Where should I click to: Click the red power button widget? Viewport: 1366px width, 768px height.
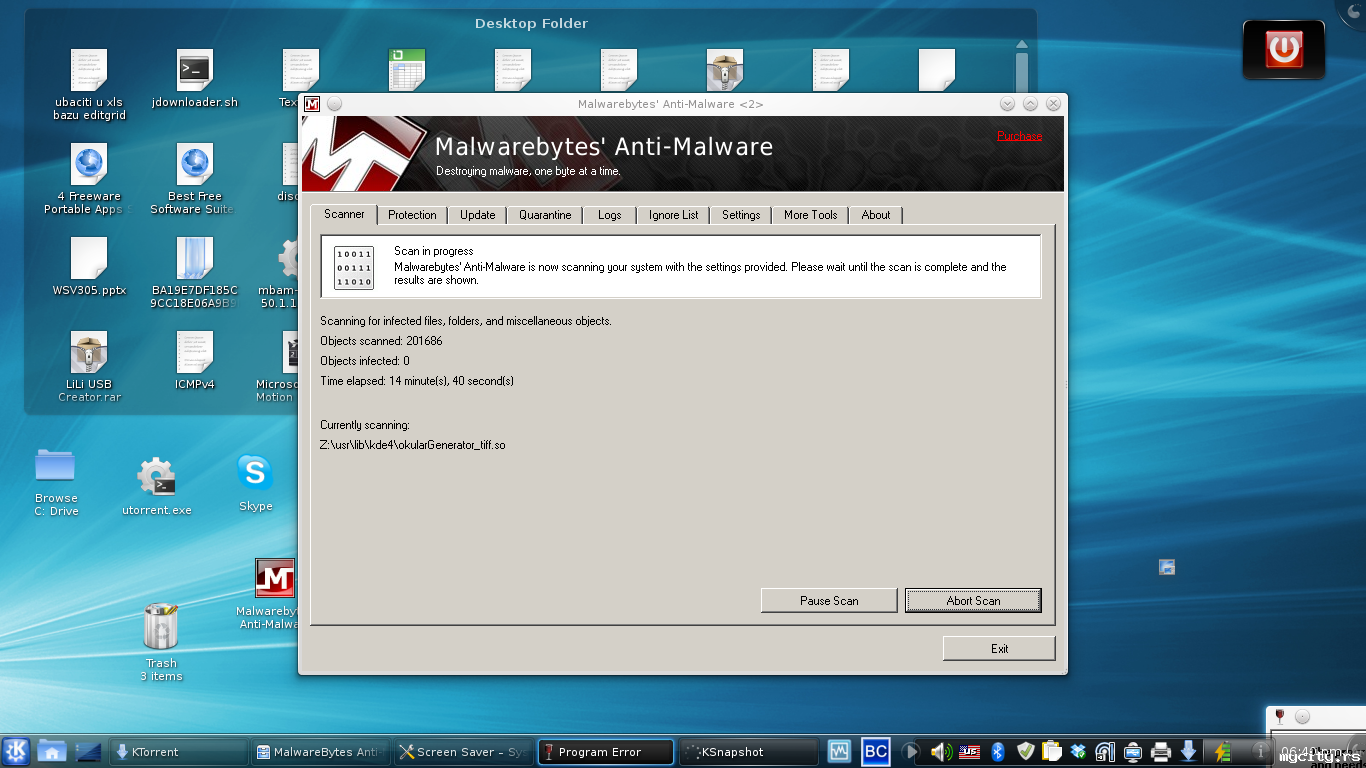pos(1283,49)
